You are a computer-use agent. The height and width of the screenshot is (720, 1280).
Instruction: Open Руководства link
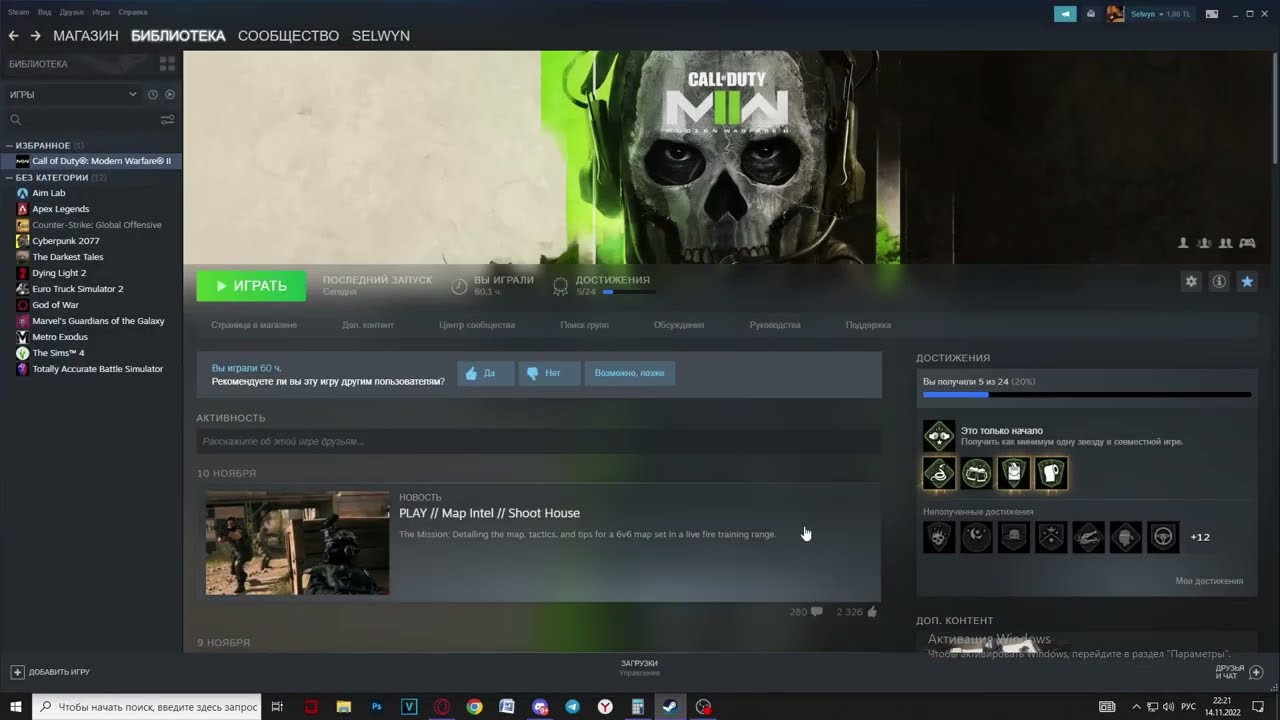click(x=775, y=325)
